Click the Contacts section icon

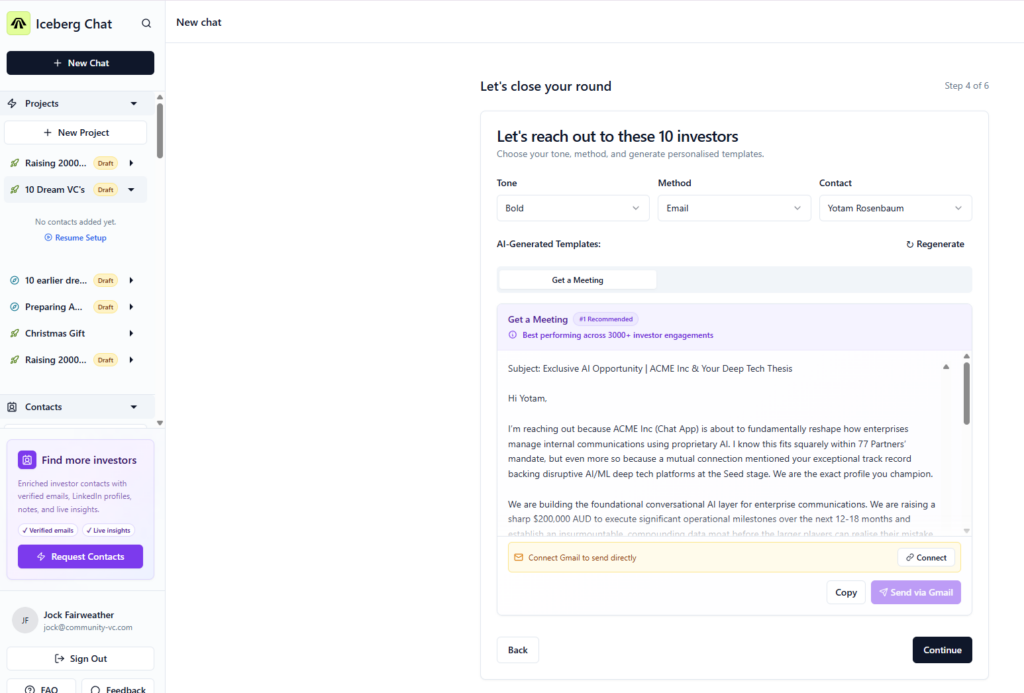(x=12, y=407)
